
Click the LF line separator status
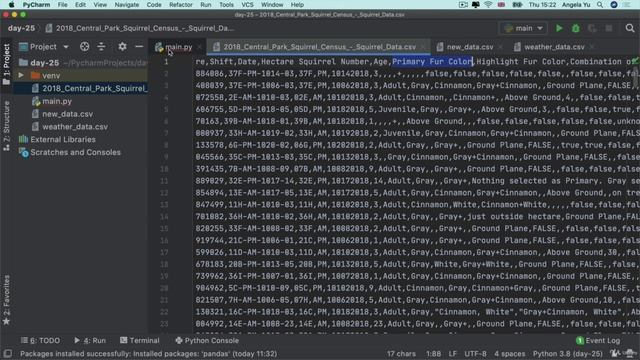453,353
